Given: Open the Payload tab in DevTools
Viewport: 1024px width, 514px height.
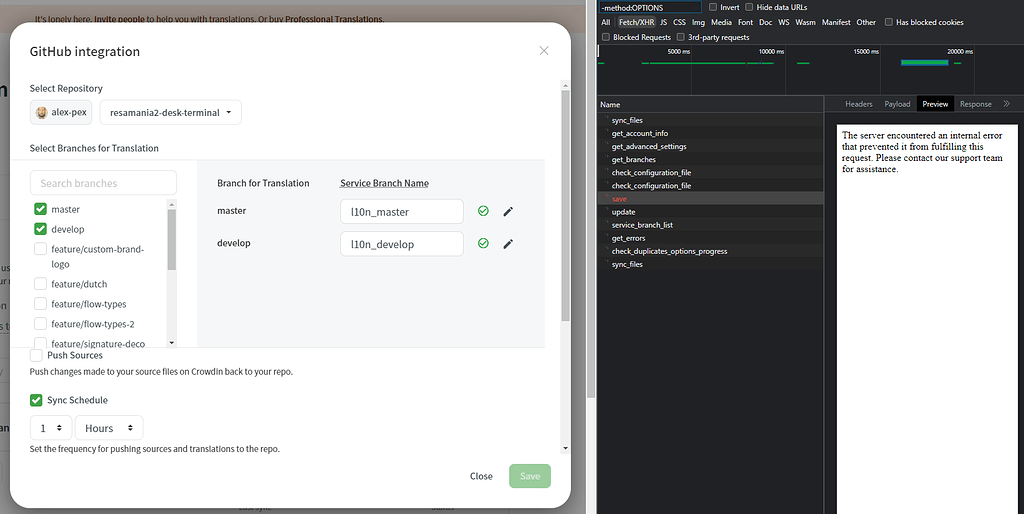Looking at the screenshot, I should tap(897, 104).
